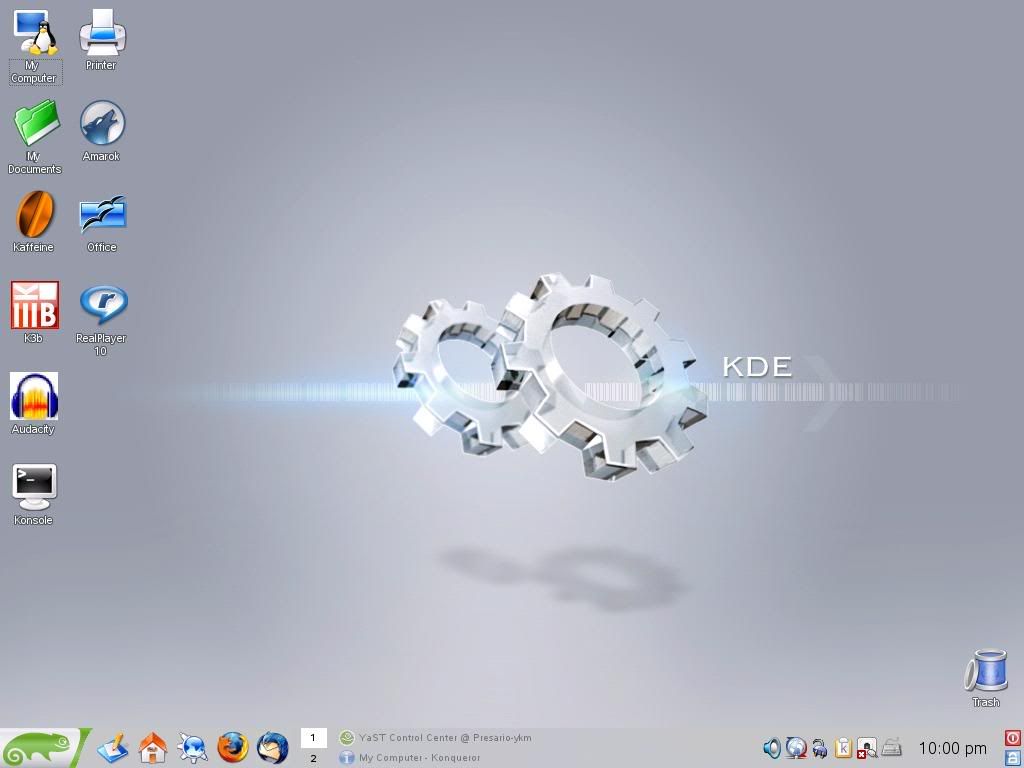The image size is (1024, 768).
Task: Open the printer tray icon
Action: 891,748
